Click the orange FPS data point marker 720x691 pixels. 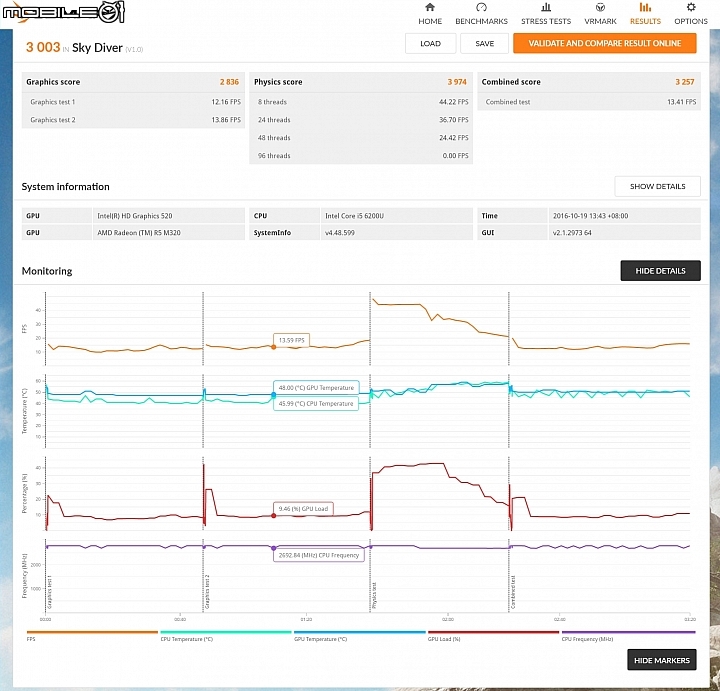coord(274,347)
